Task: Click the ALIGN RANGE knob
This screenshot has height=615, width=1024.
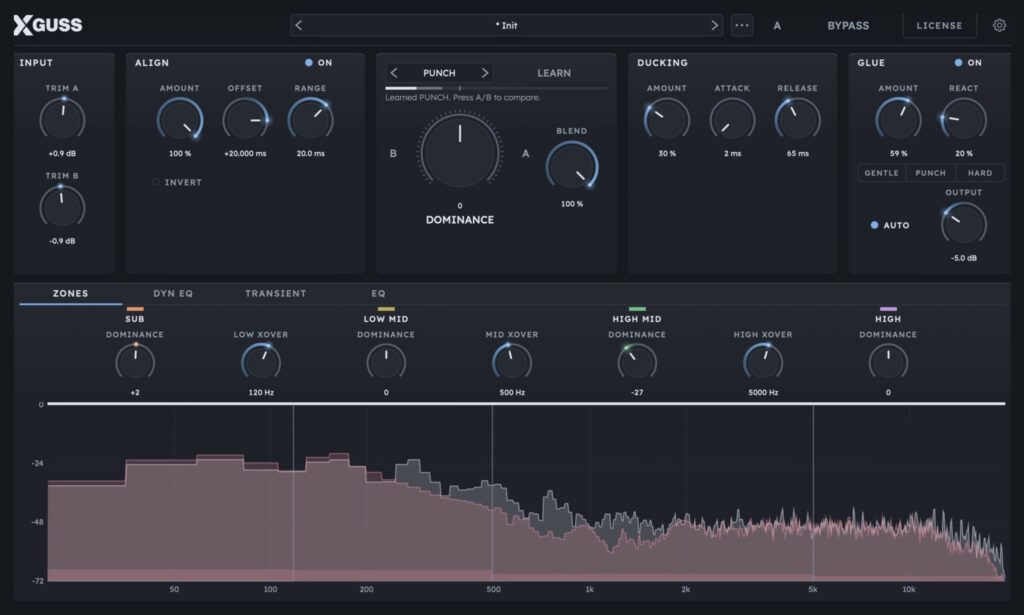Action: coord(310,119)
